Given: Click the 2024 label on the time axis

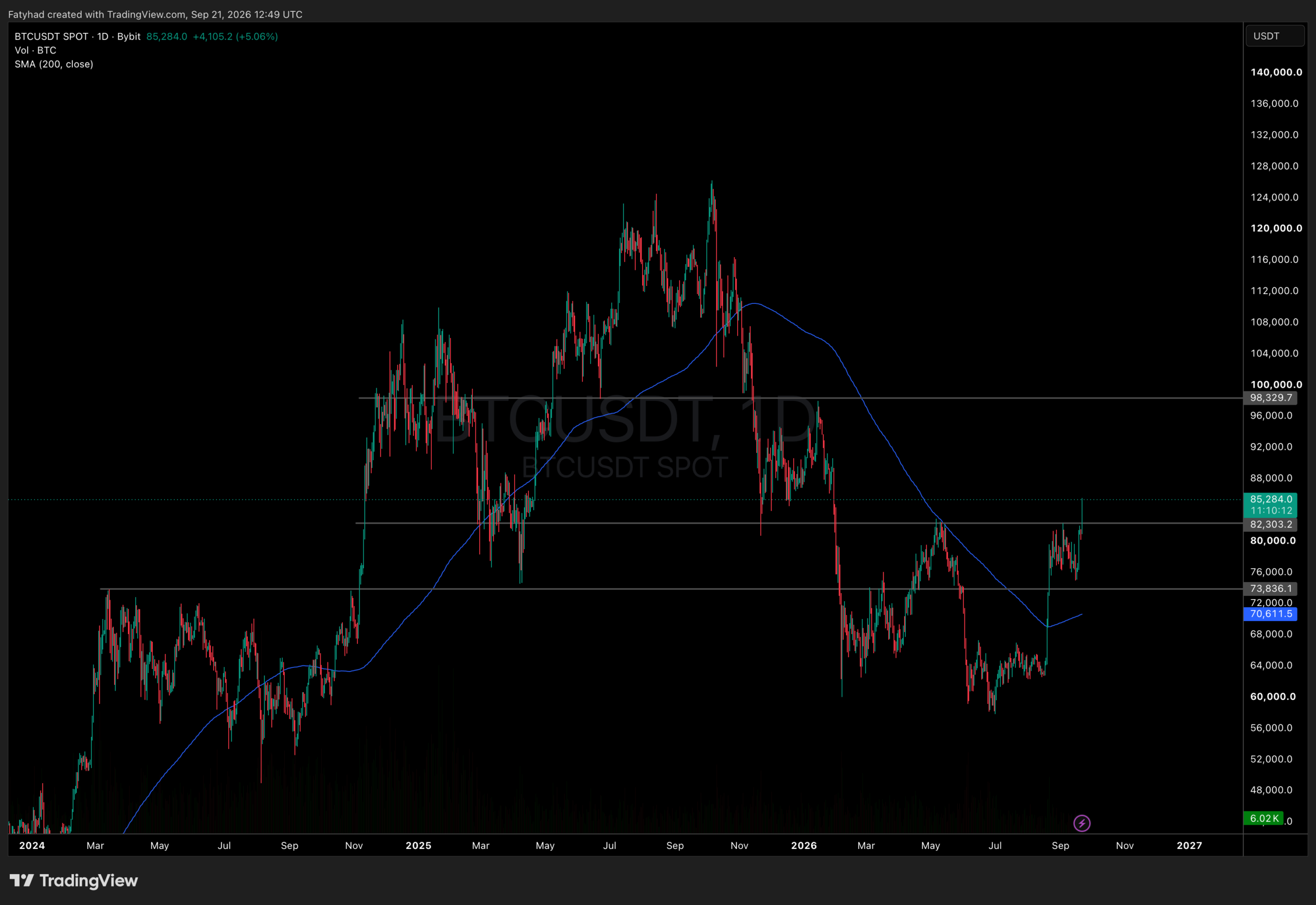Looking at the screenshot, I should click(32, 845).
